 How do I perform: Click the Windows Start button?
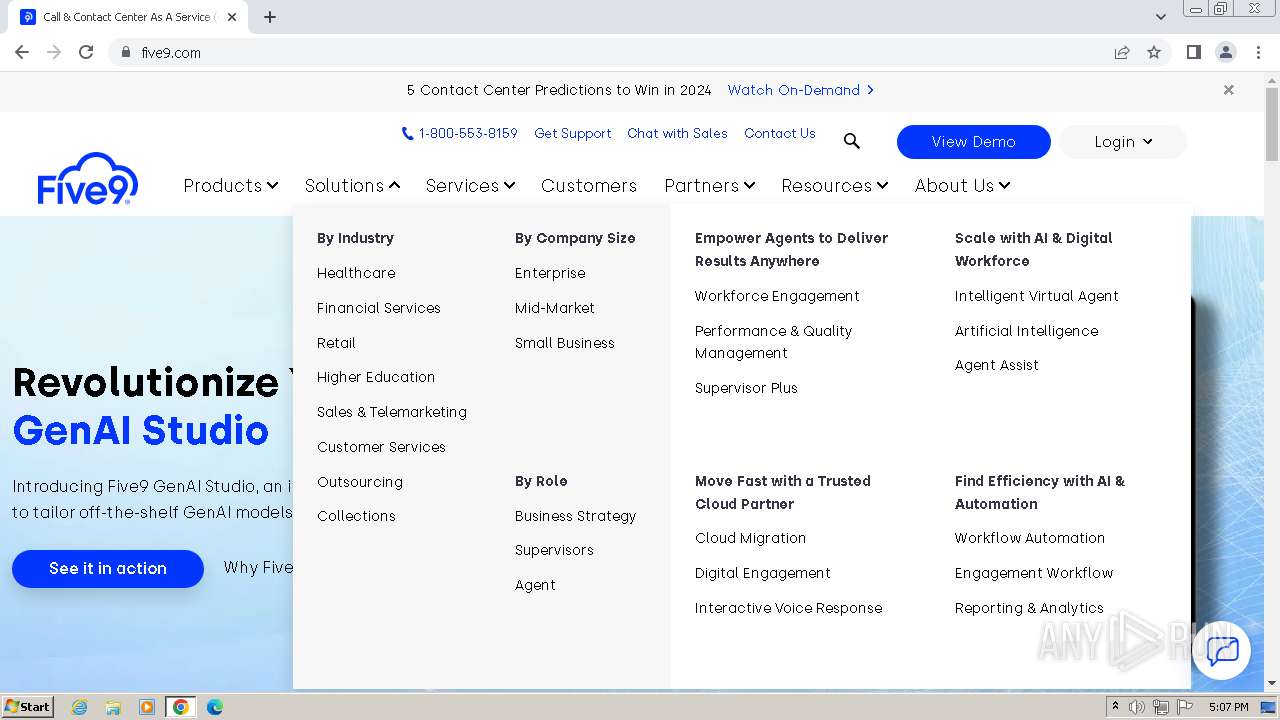(27, 707)
